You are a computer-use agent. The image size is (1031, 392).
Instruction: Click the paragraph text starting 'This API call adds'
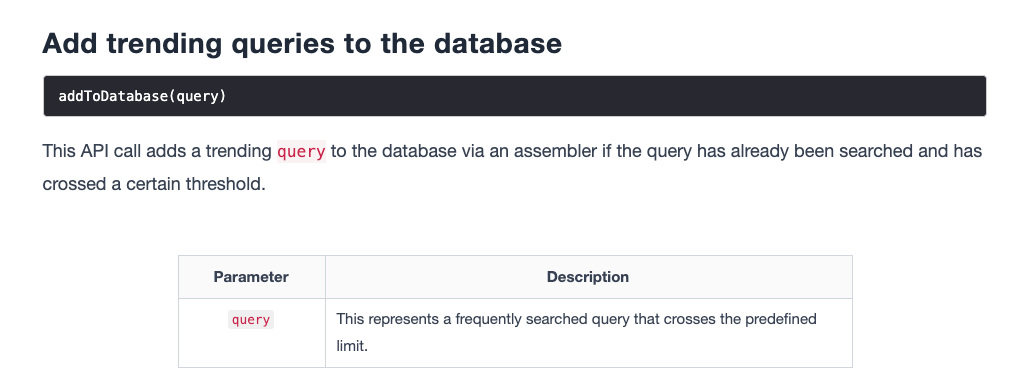(512, 167)
